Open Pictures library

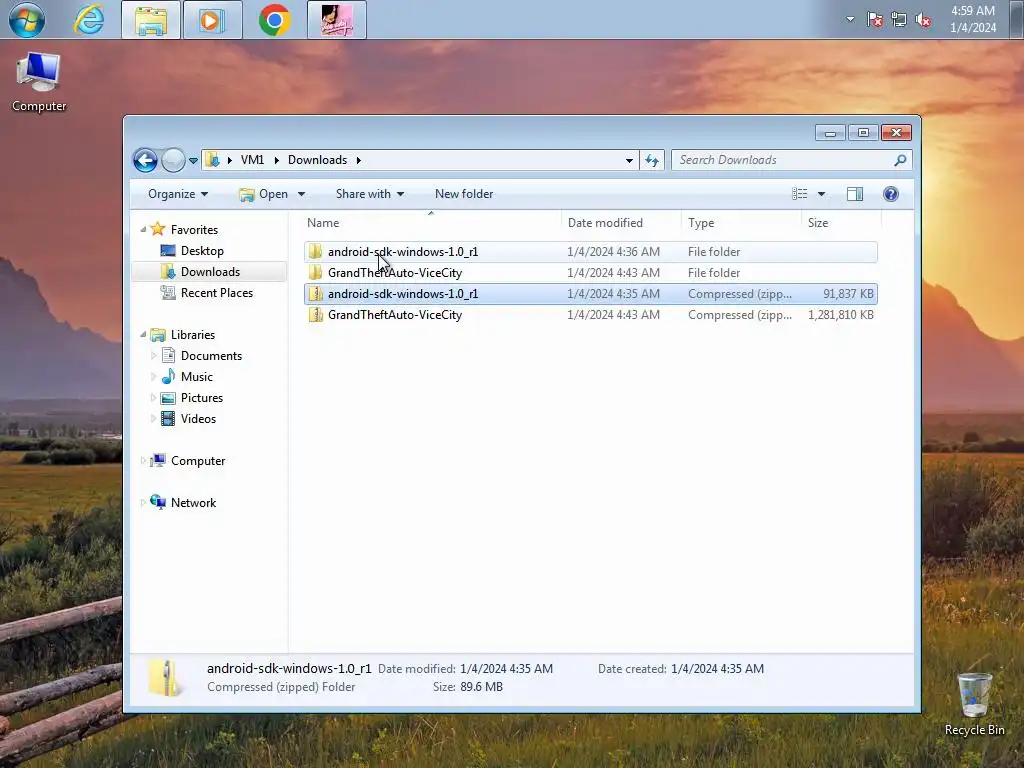tap(202, 398)
